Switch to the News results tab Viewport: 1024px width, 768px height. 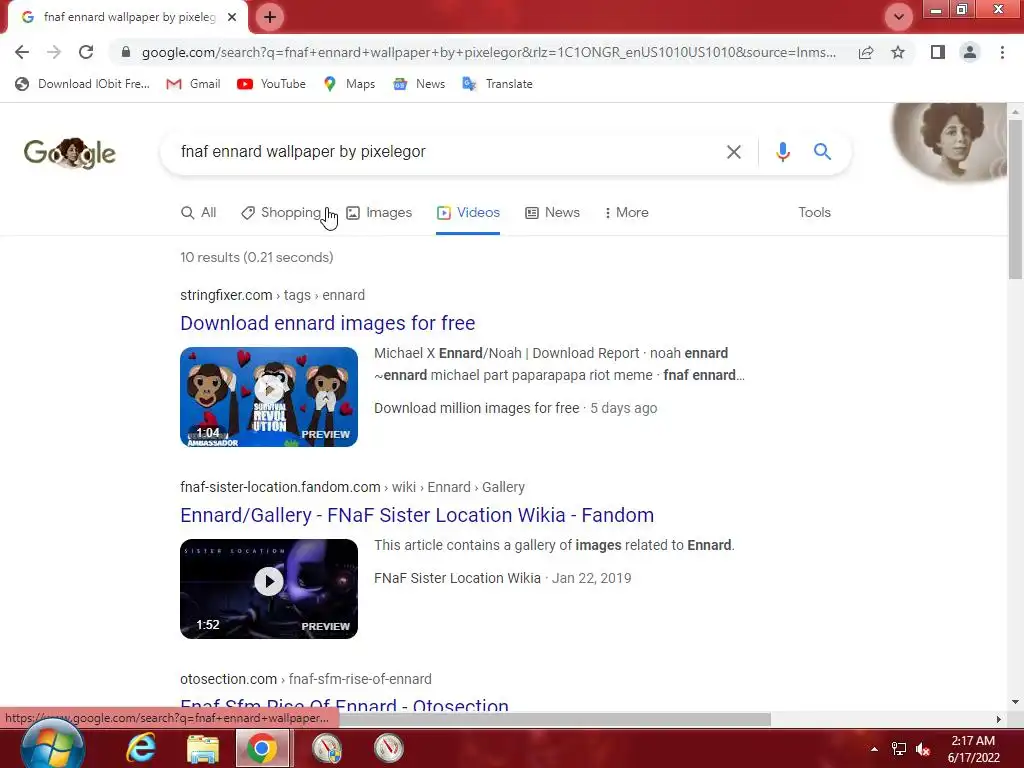(552, 212)
